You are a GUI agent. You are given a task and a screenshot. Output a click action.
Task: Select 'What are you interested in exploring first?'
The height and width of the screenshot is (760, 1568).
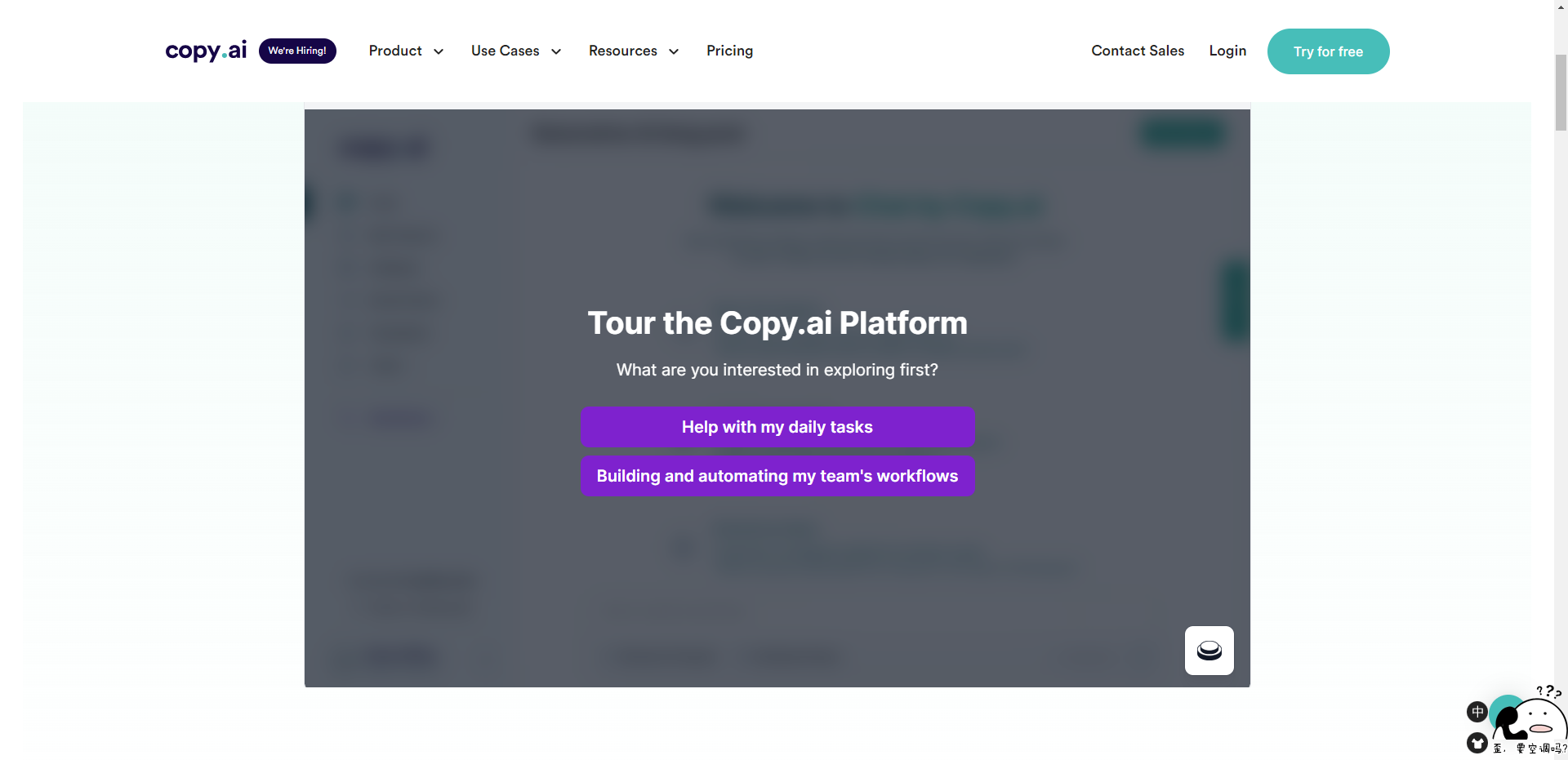pos(777,370)
